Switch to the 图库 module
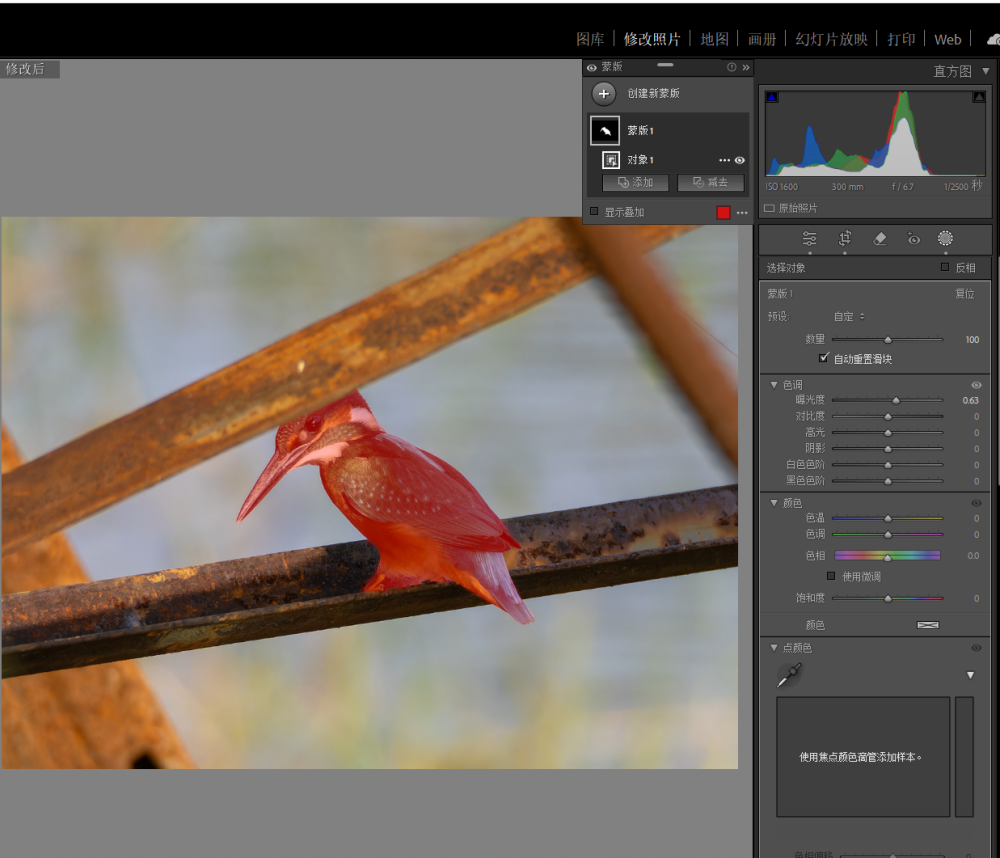This screenshot has width=1000, height=858. pos(590,40)
